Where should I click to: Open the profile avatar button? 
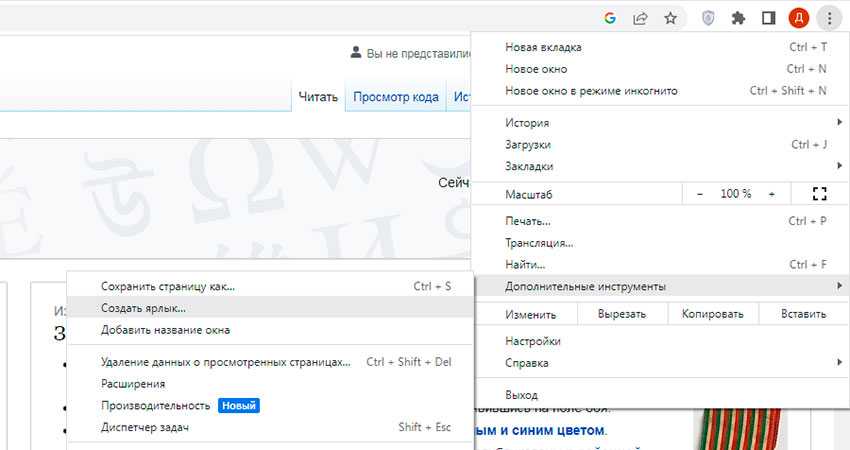point(798,18)
